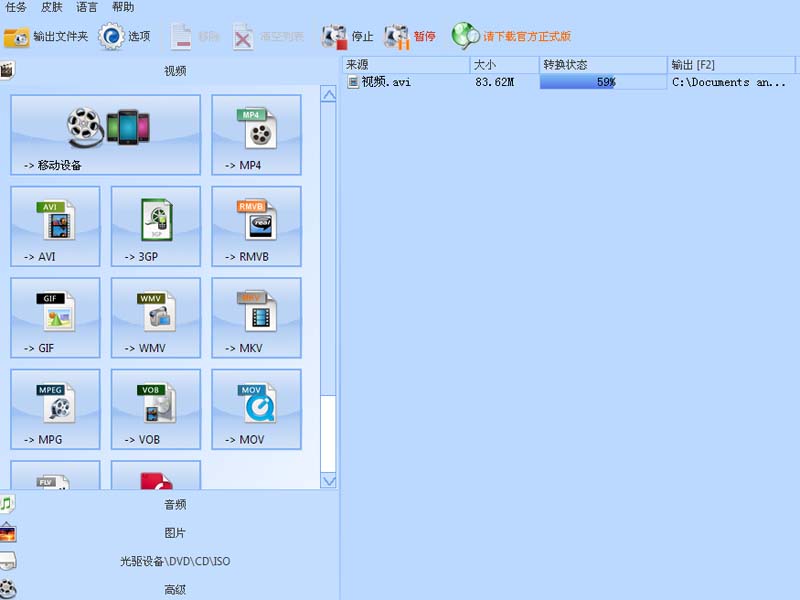This screenshot has height=600, width=800.
Task: Select the AVI conversion format icon
Action: 55,227
